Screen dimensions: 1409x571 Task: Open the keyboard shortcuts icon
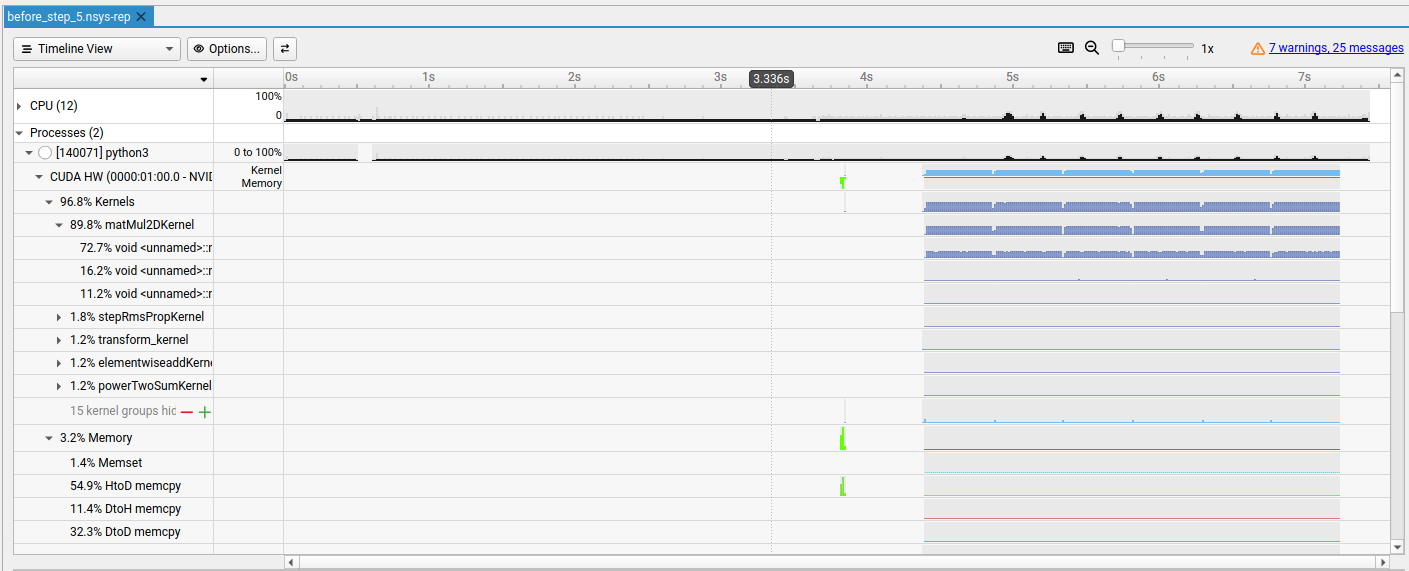click(x=1066, y=48)
